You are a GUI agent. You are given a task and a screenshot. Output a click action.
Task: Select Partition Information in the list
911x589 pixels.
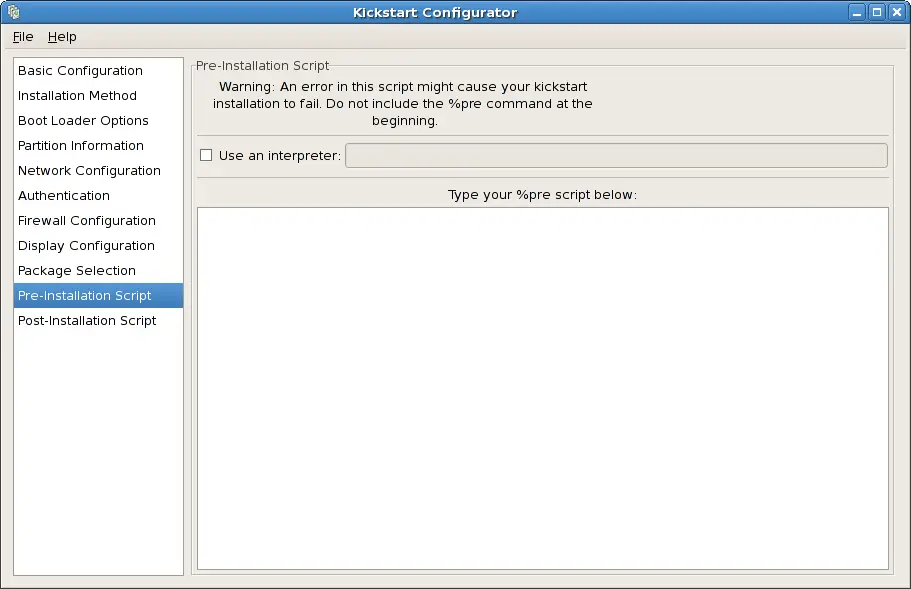click(81, 146)
